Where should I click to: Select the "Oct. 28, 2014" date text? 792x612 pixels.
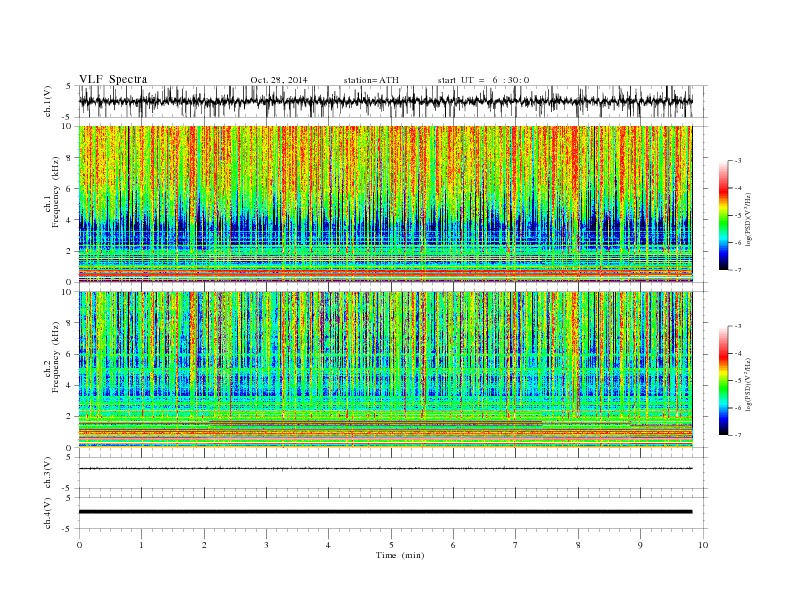pos(279,80)
